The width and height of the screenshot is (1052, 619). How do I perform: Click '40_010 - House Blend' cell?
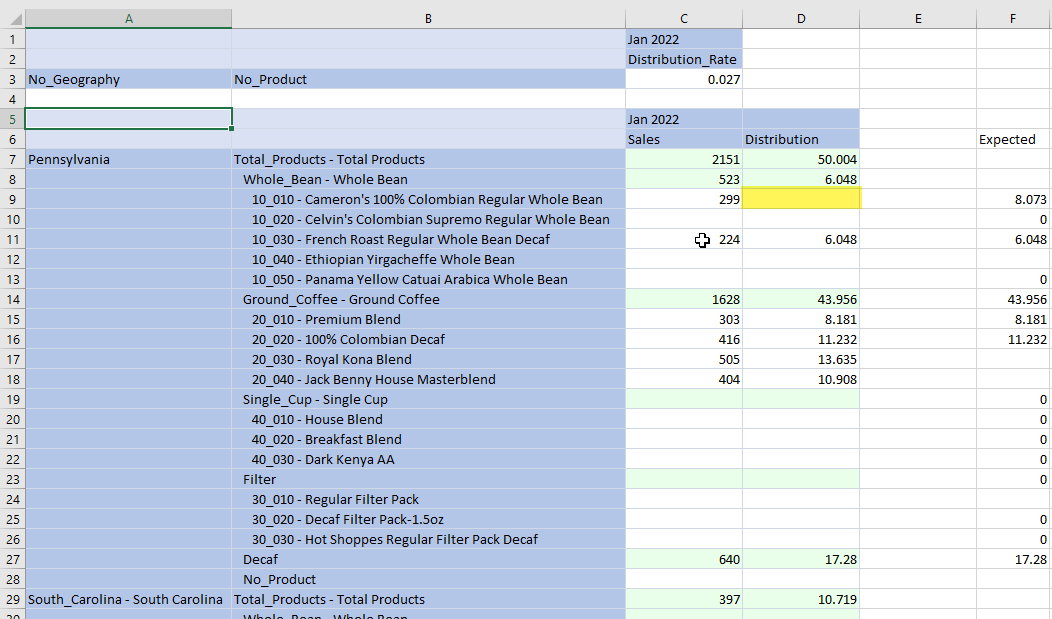[x=428, y=419]
